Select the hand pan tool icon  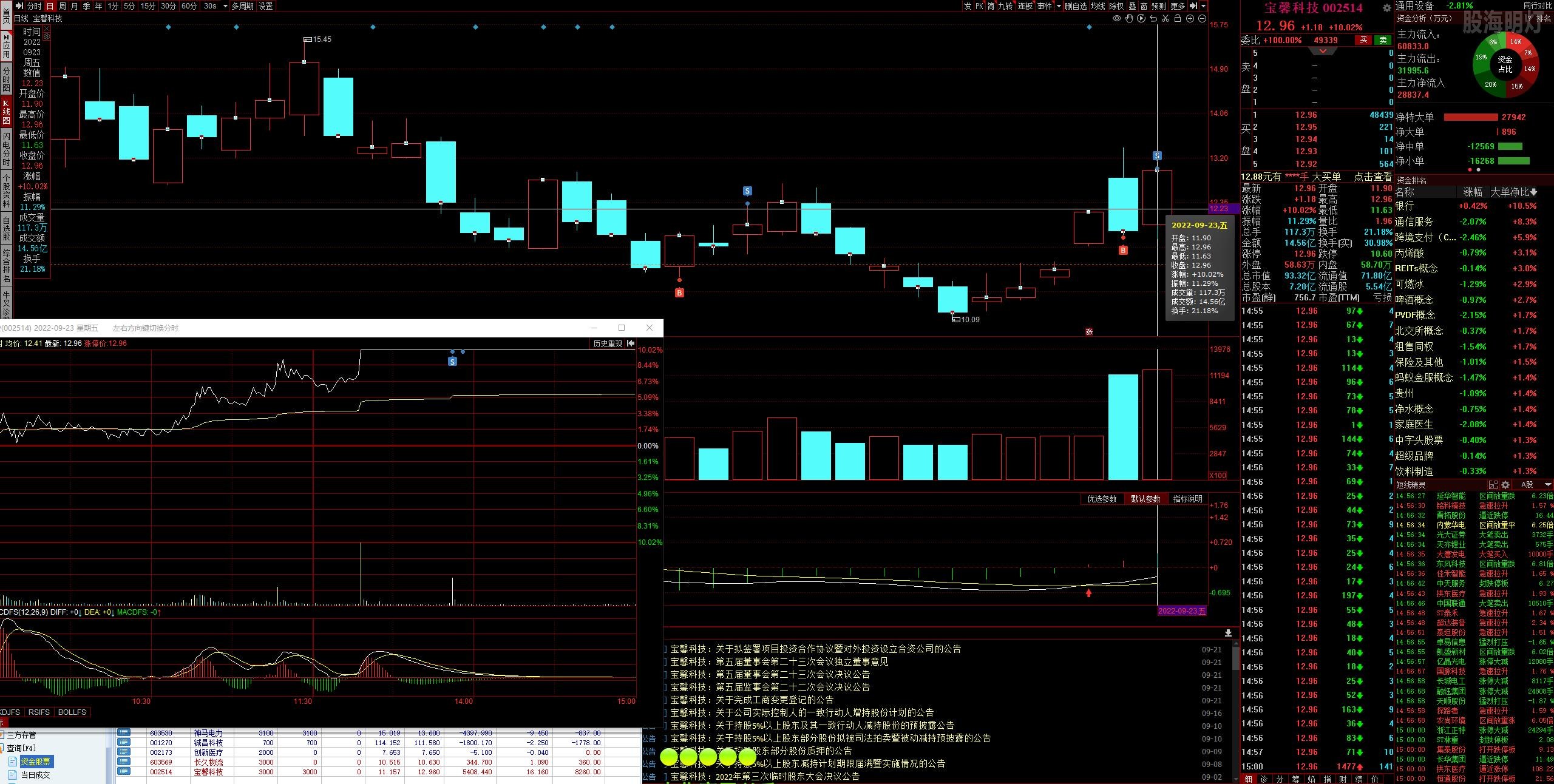tap(1128, 19)
